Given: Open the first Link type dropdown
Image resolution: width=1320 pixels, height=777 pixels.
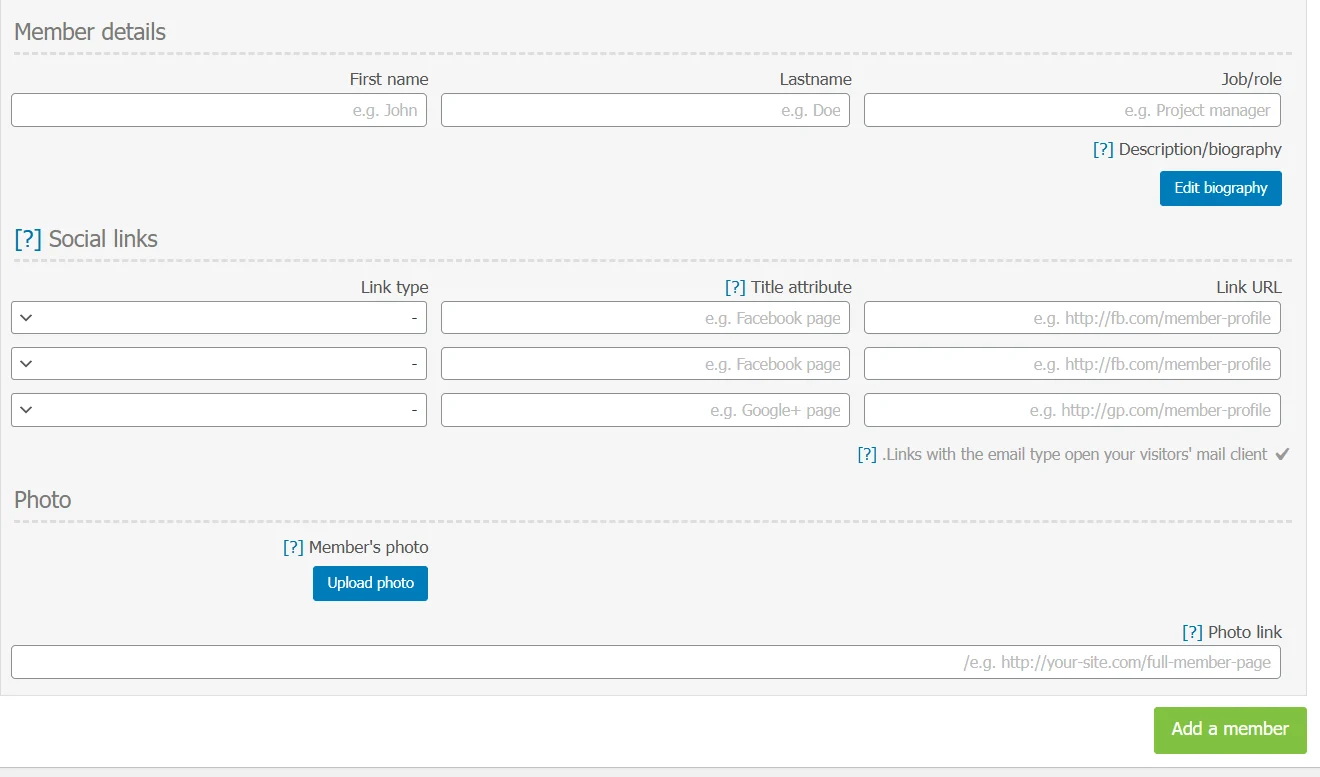Looking at the screenshot, I should (x=219, y=318).
